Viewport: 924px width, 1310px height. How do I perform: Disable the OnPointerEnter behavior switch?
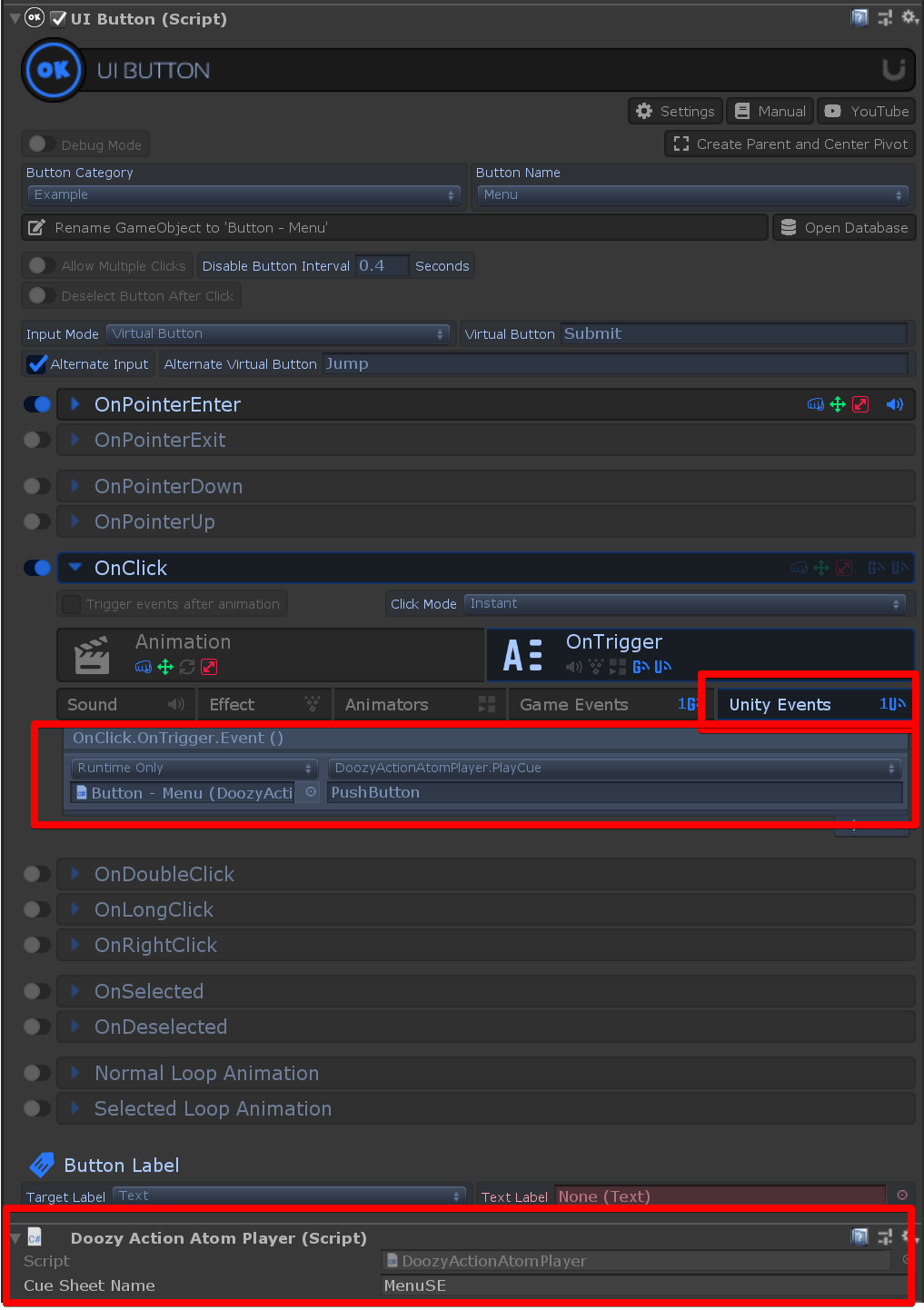[38, 405]
